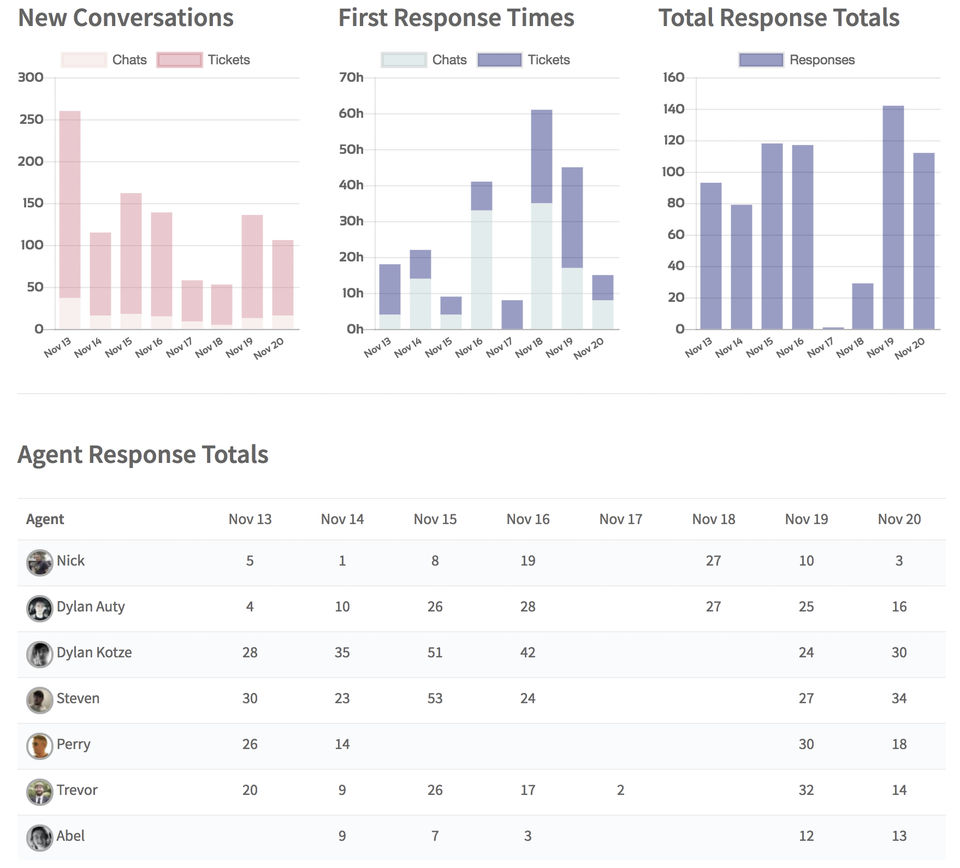Click the Agent column header

coord(45,519)
